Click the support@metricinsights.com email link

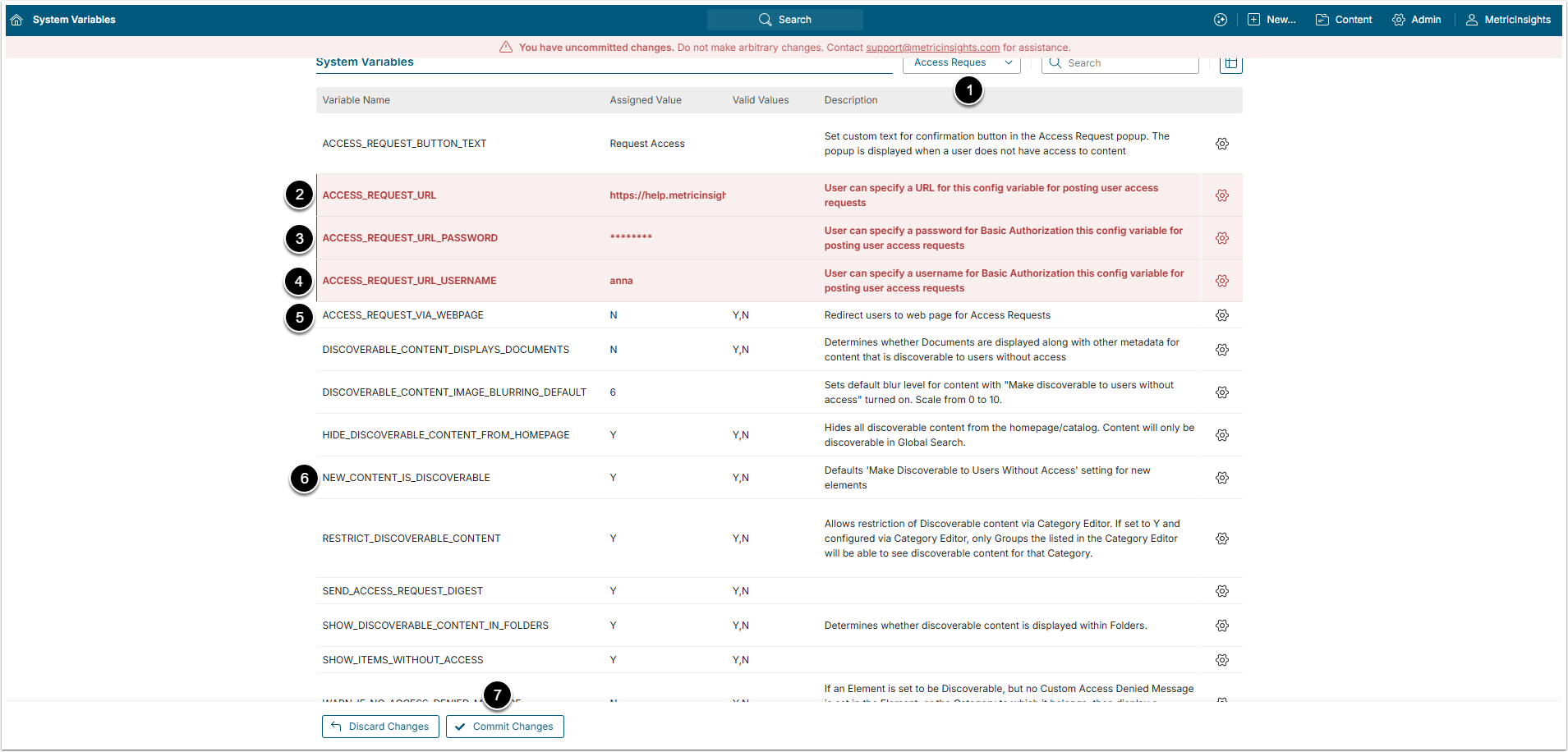pos(932,48)
